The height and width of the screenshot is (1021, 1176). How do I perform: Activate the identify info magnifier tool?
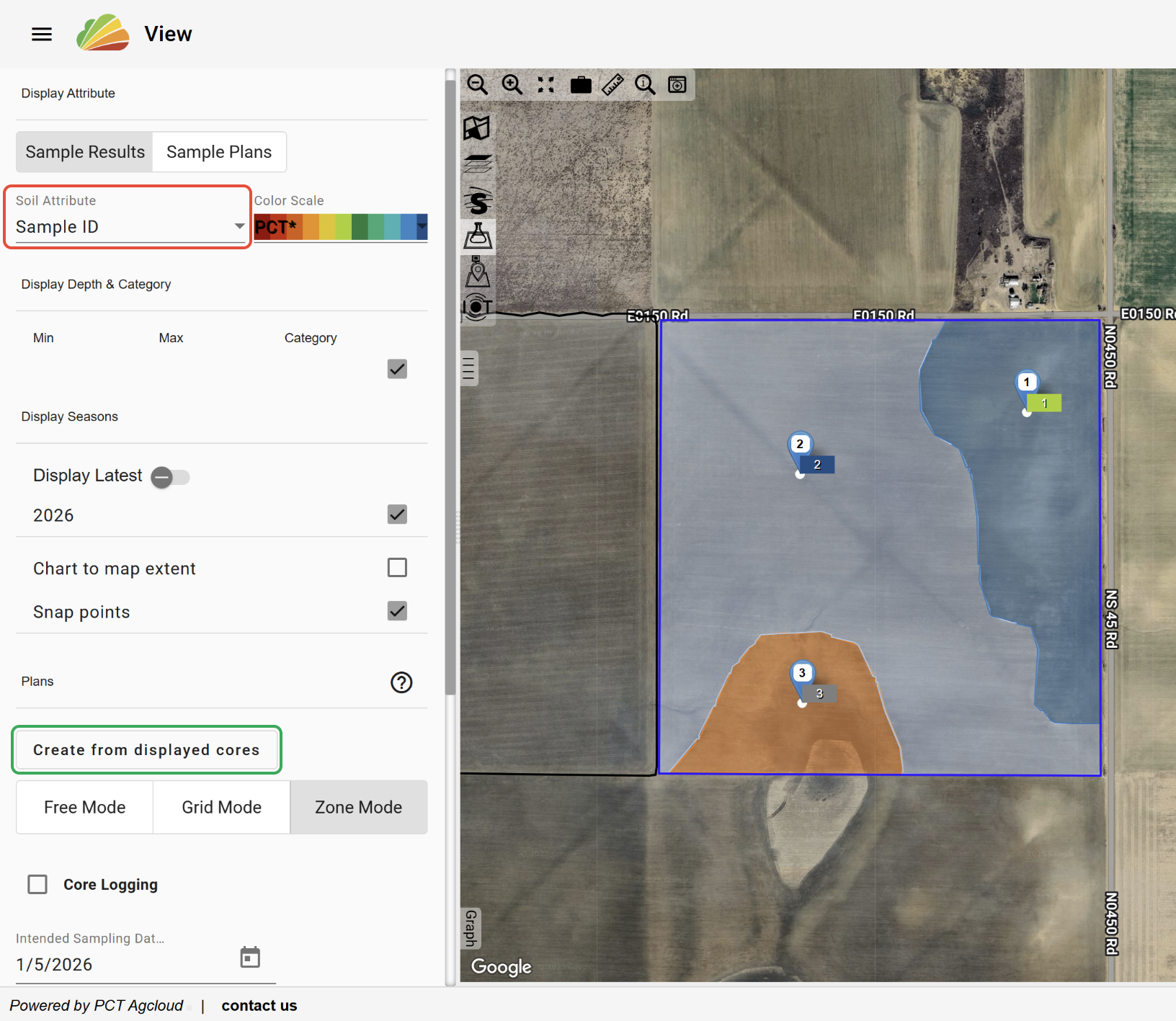pyautogui.click(x=645, y=85)
